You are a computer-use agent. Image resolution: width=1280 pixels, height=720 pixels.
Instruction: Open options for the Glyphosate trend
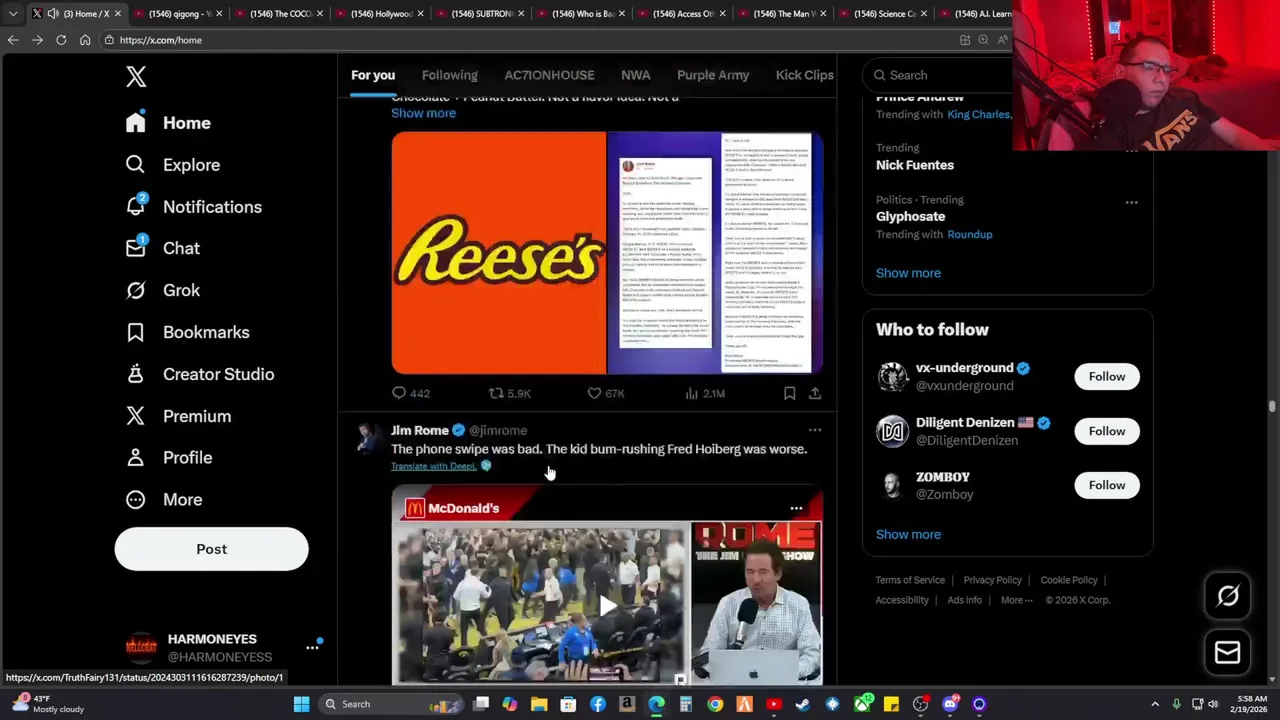tap(1131, 202)
